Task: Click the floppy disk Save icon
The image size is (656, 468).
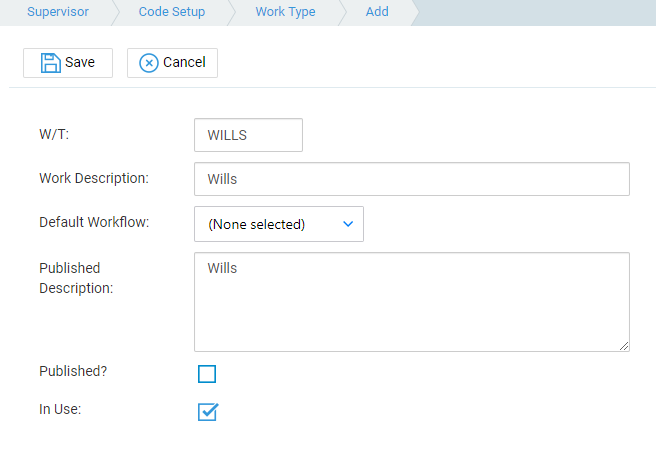Action: pyautogui.click(x=51, y=63)
